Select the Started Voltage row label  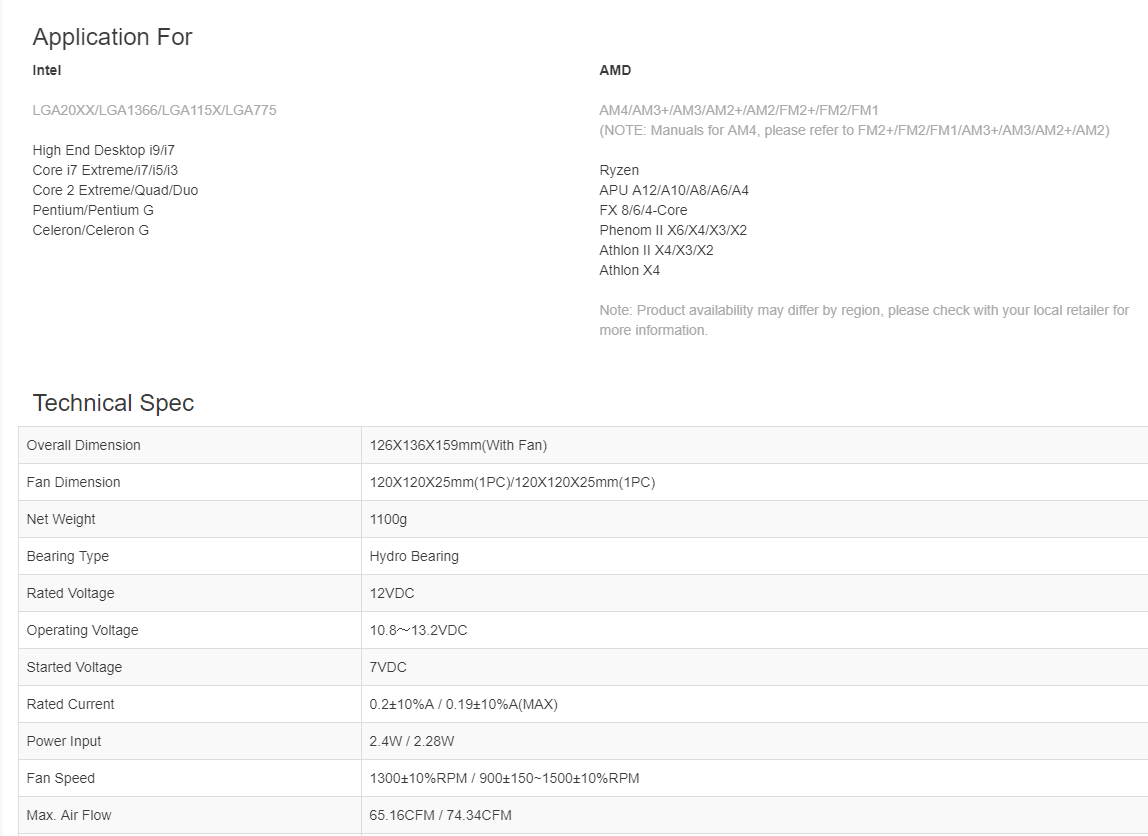[x=74, y=667]
